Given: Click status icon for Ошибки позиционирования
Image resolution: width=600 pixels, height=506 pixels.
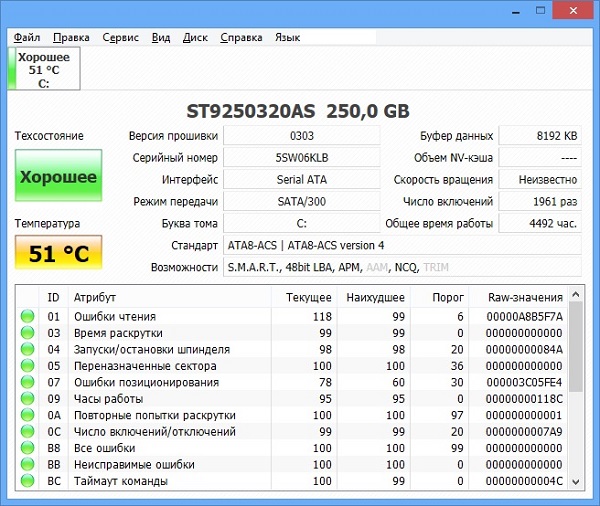Looking at the screenshot, I should [28, 382].
